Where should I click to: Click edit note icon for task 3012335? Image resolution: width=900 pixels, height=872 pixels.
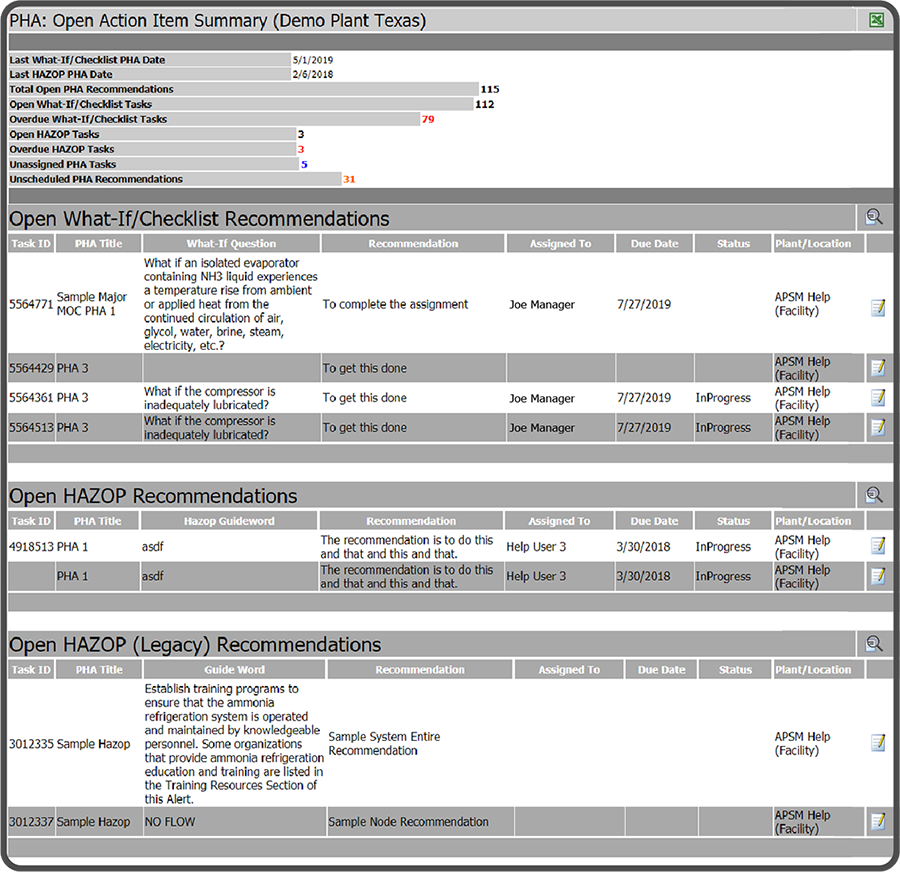click(x=878, y=743)
